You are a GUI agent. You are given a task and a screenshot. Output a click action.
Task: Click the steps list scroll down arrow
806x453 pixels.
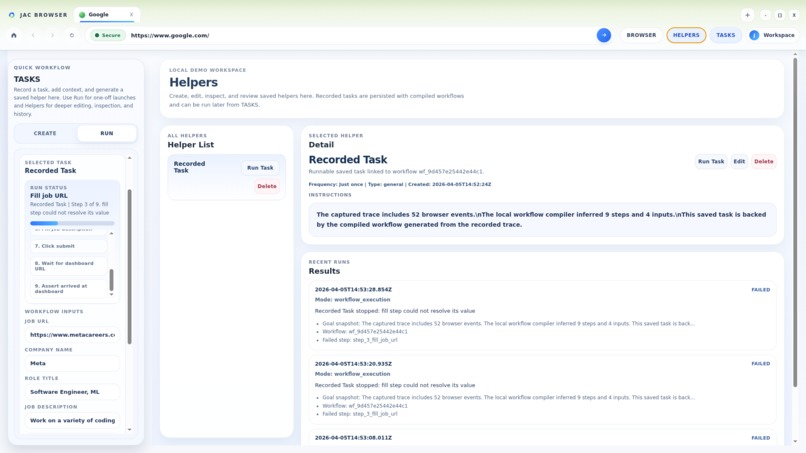(x=112, y=295)
